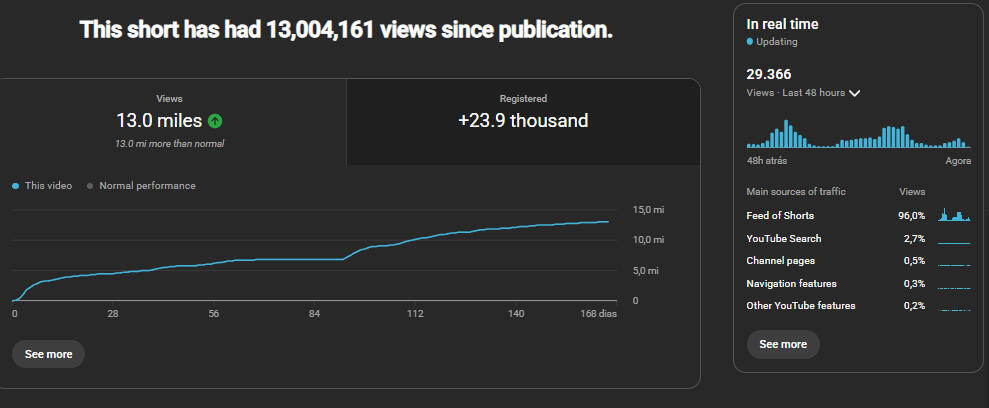The width and height of the screenshot is (989, 408).
Task: Click the 48-hour real time bar chart
Action: click(x=858, y=134)
